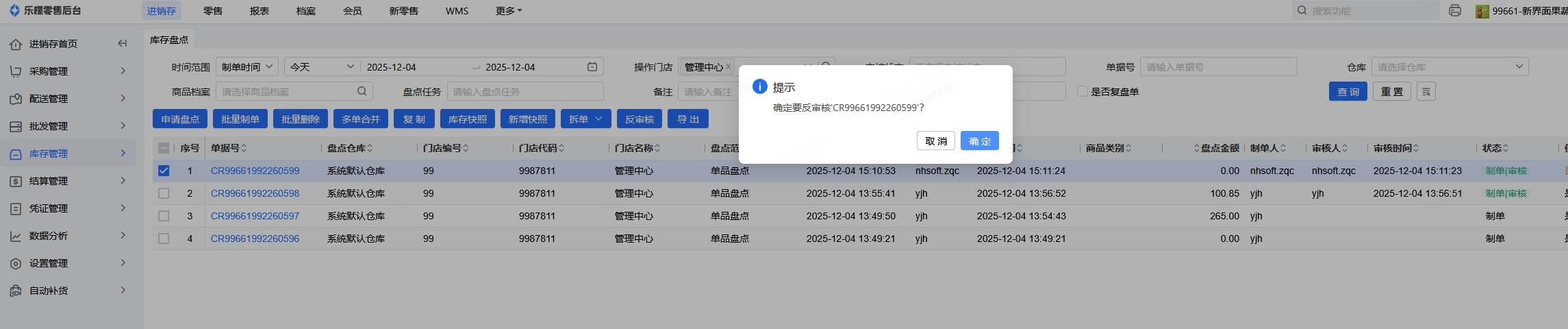Switch to the 进销存 top menu
1568x329 pixels.
[x=162, y=11]
